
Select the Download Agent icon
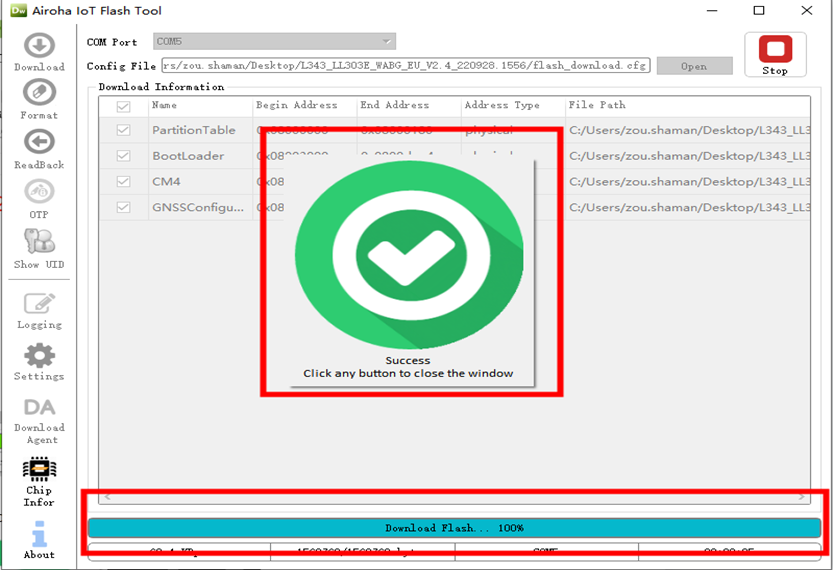pos(39,408)
